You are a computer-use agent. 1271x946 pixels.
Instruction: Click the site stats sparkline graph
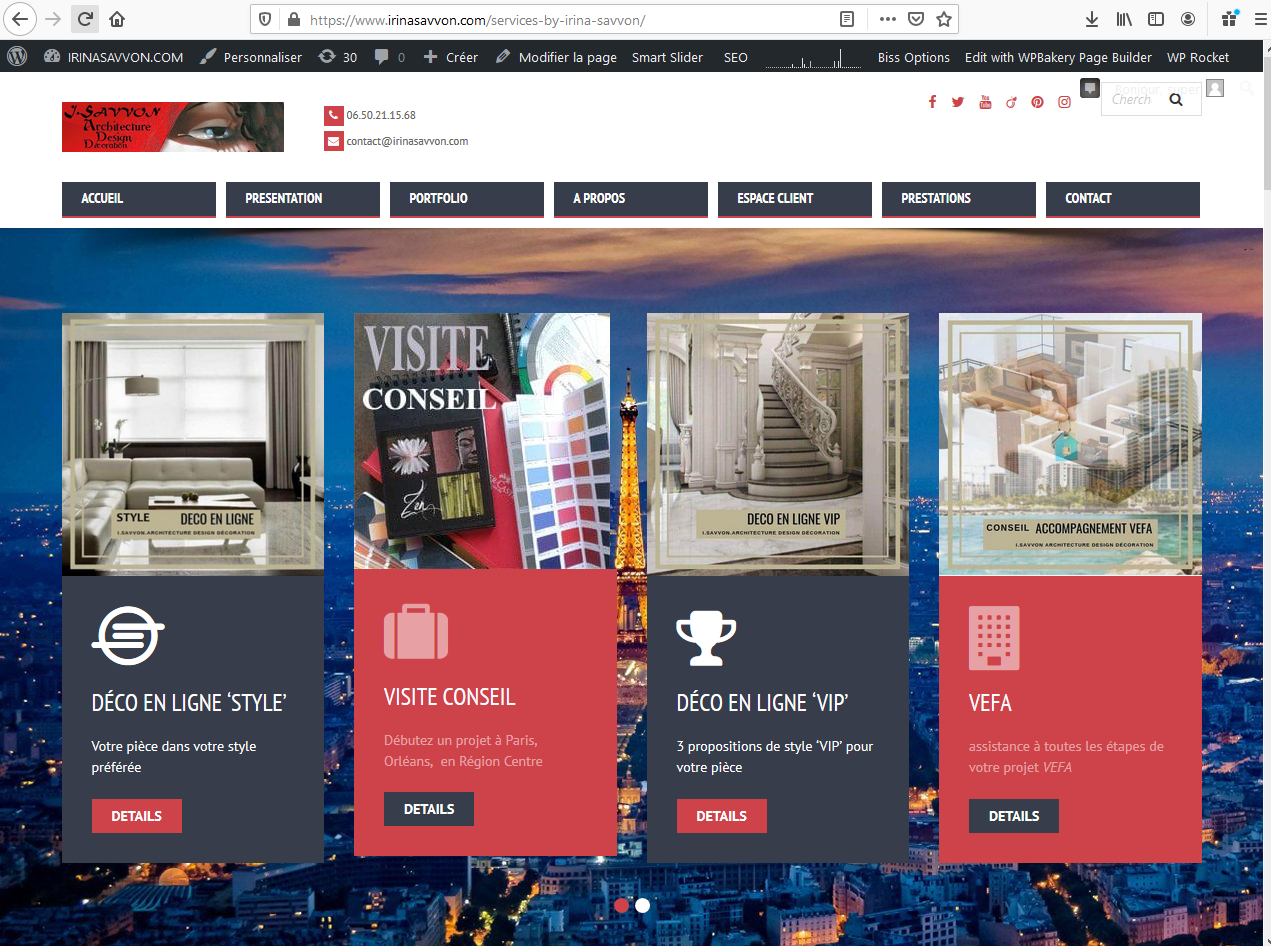pos(813,58)
